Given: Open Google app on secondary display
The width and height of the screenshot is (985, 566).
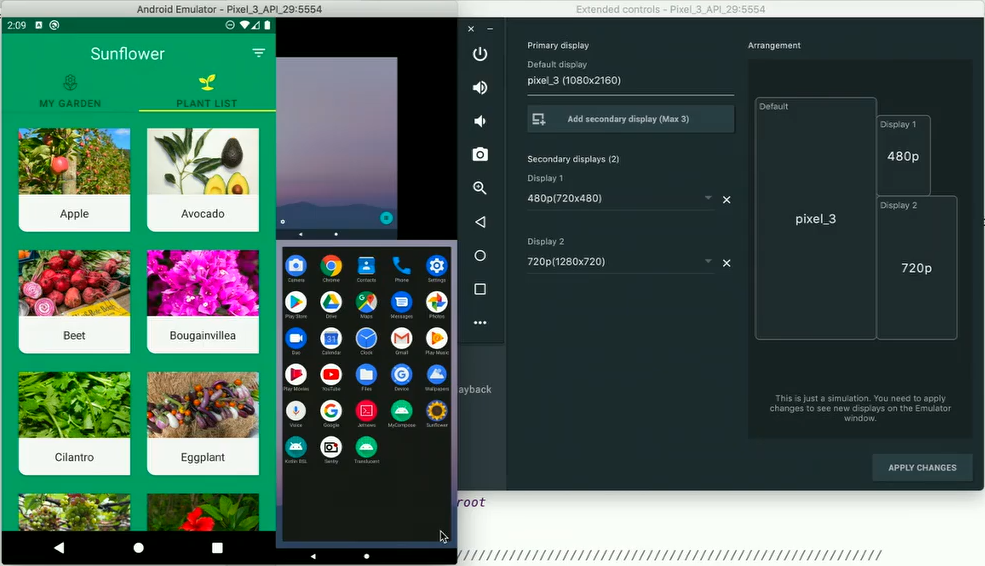Looking at the screenshot, I should 331,413.
